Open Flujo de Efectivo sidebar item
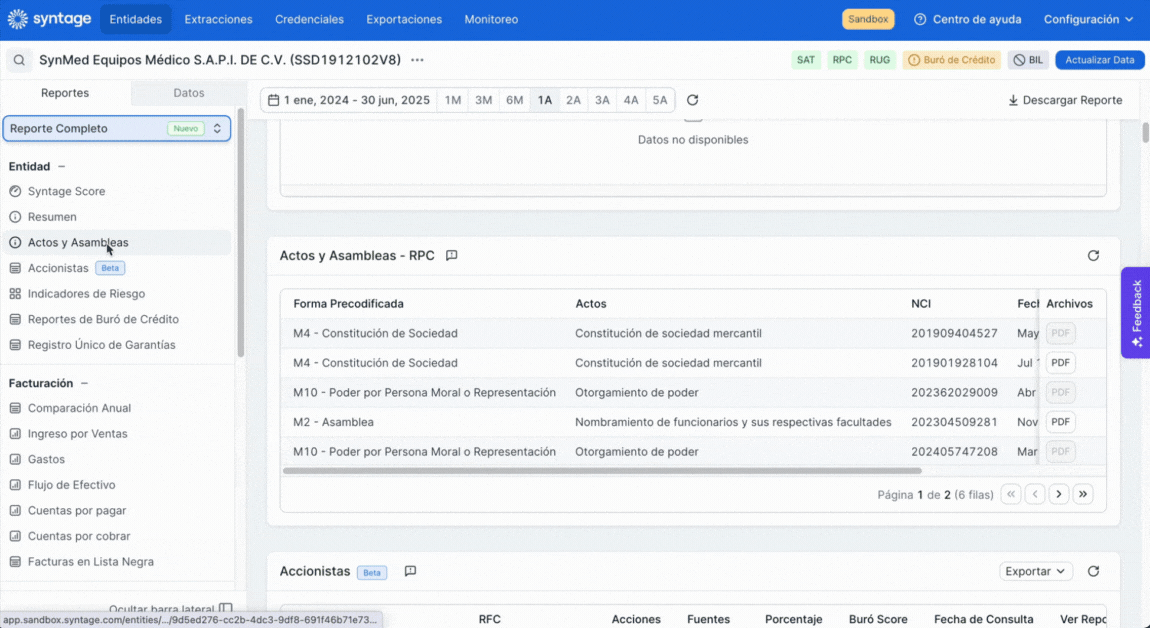This screenshot has height=628, width=1150. 115,485
